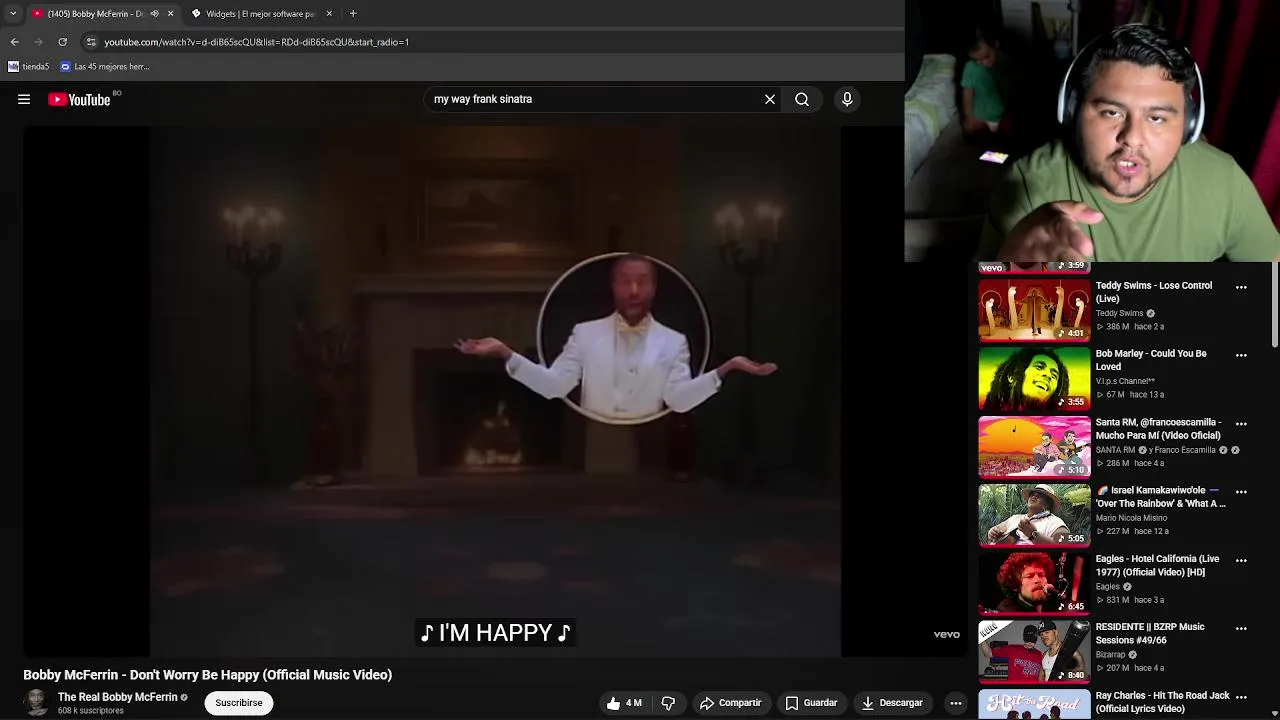Dislike the video

click(x=668, y=703)
